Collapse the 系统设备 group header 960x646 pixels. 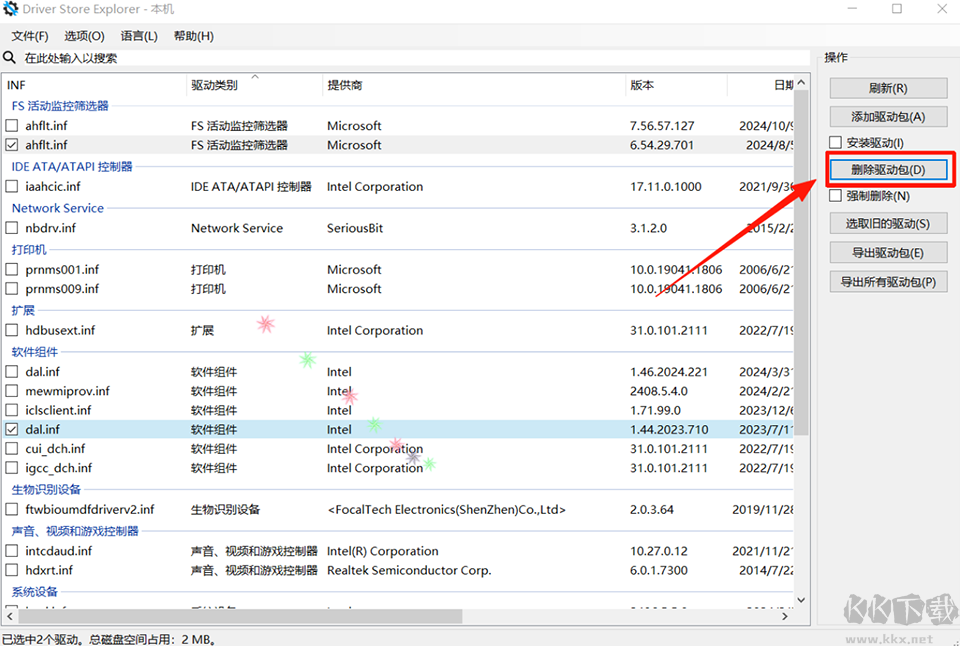(35, 592)
